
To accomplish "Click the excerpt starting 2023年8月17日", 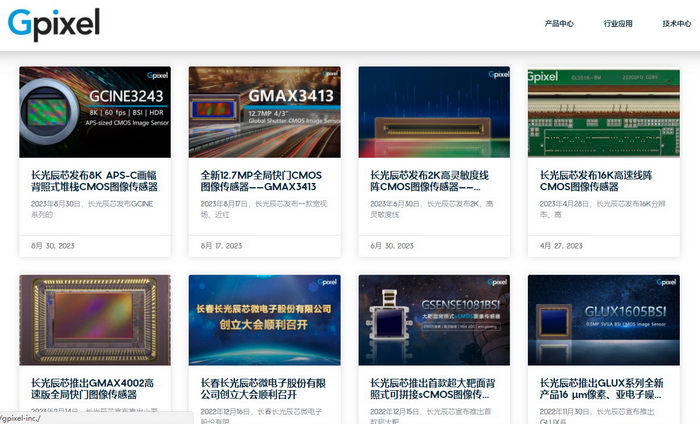I will tap(264, 209).
